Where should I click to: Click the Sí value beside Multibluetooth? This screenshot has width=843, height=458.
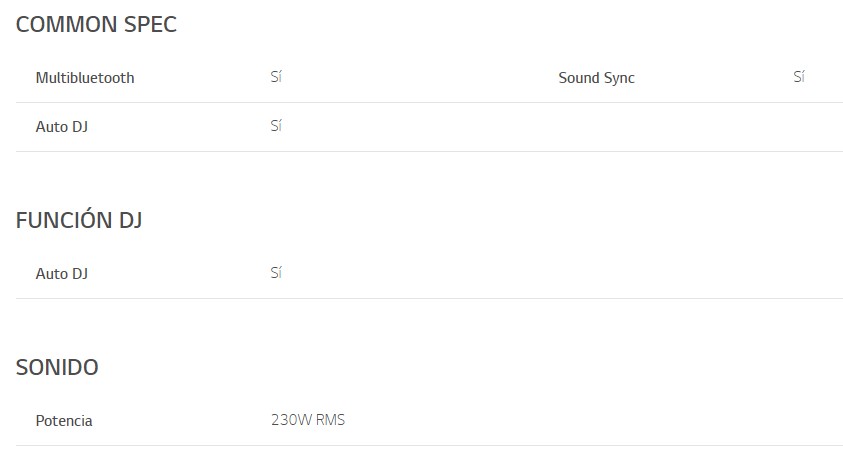[276, 77]
